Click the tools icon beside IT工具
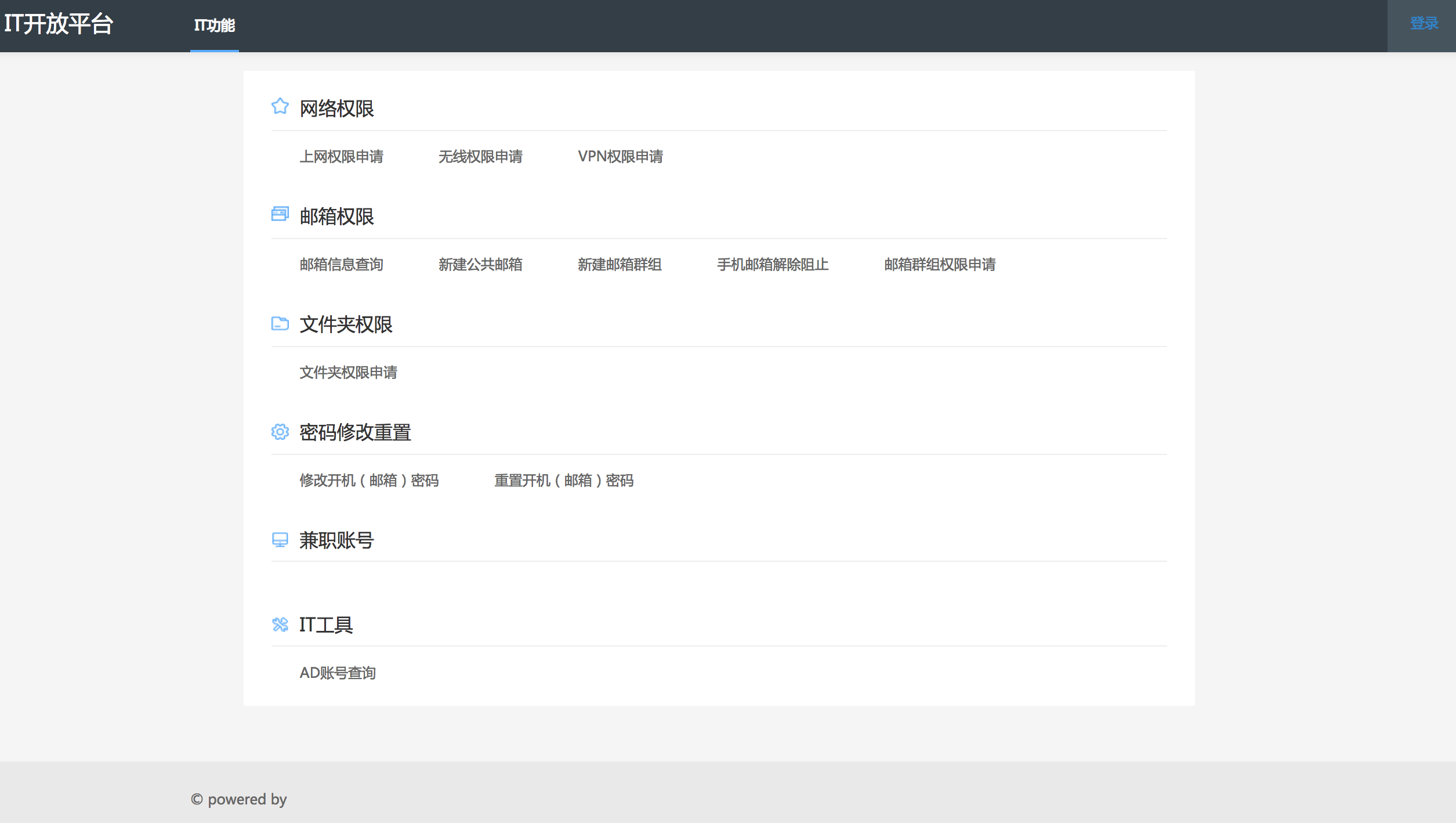Viewport: 1456px width, 823px height. click(x=280, y=625)
